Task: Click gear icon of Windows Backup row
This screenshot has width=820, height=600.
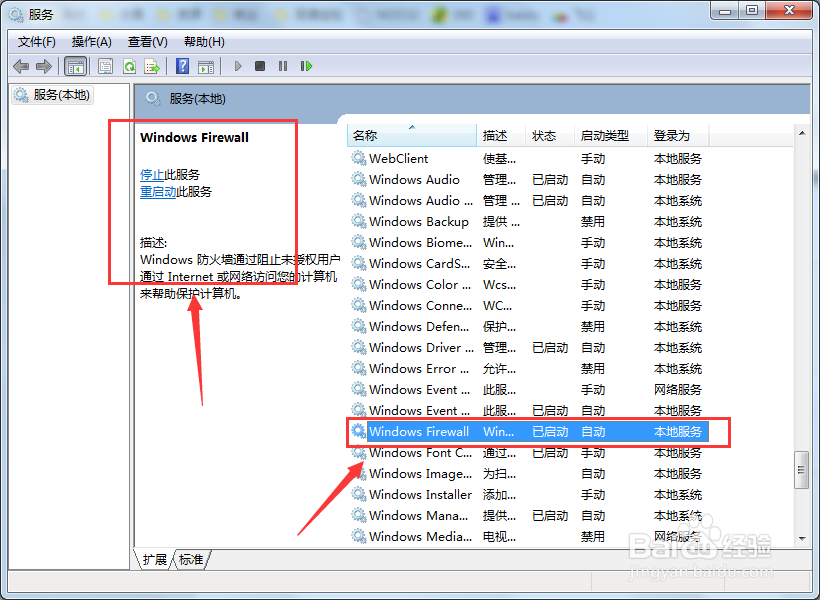Action: (x=358, y=221)
